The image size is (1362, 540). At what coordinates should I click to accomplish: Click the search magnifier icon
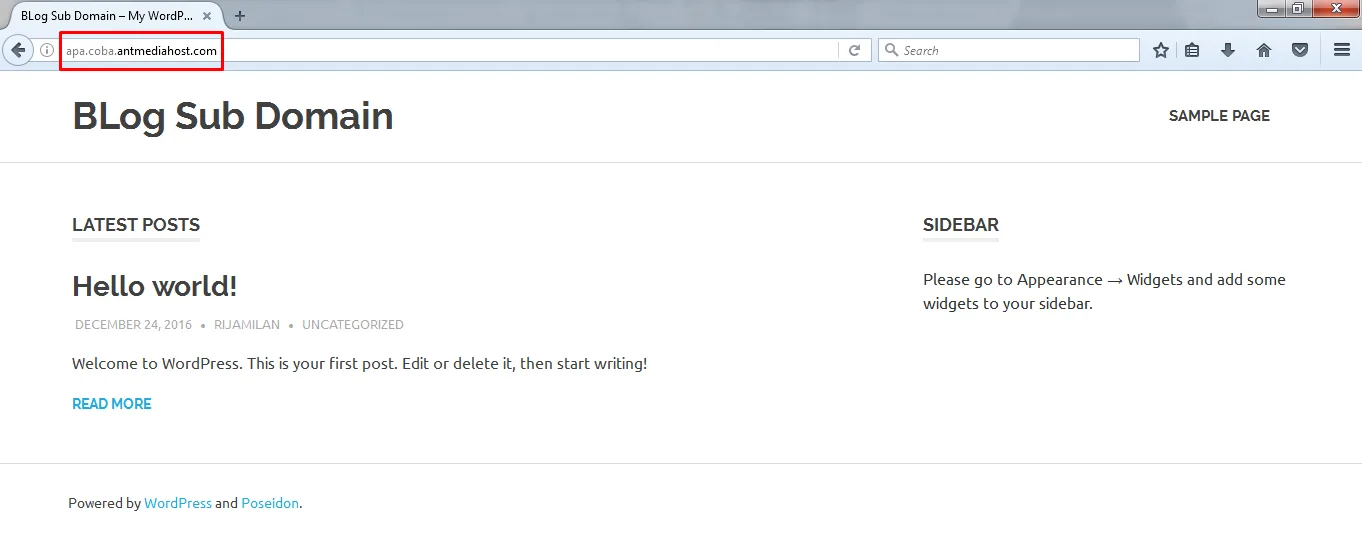pos(890,50)
